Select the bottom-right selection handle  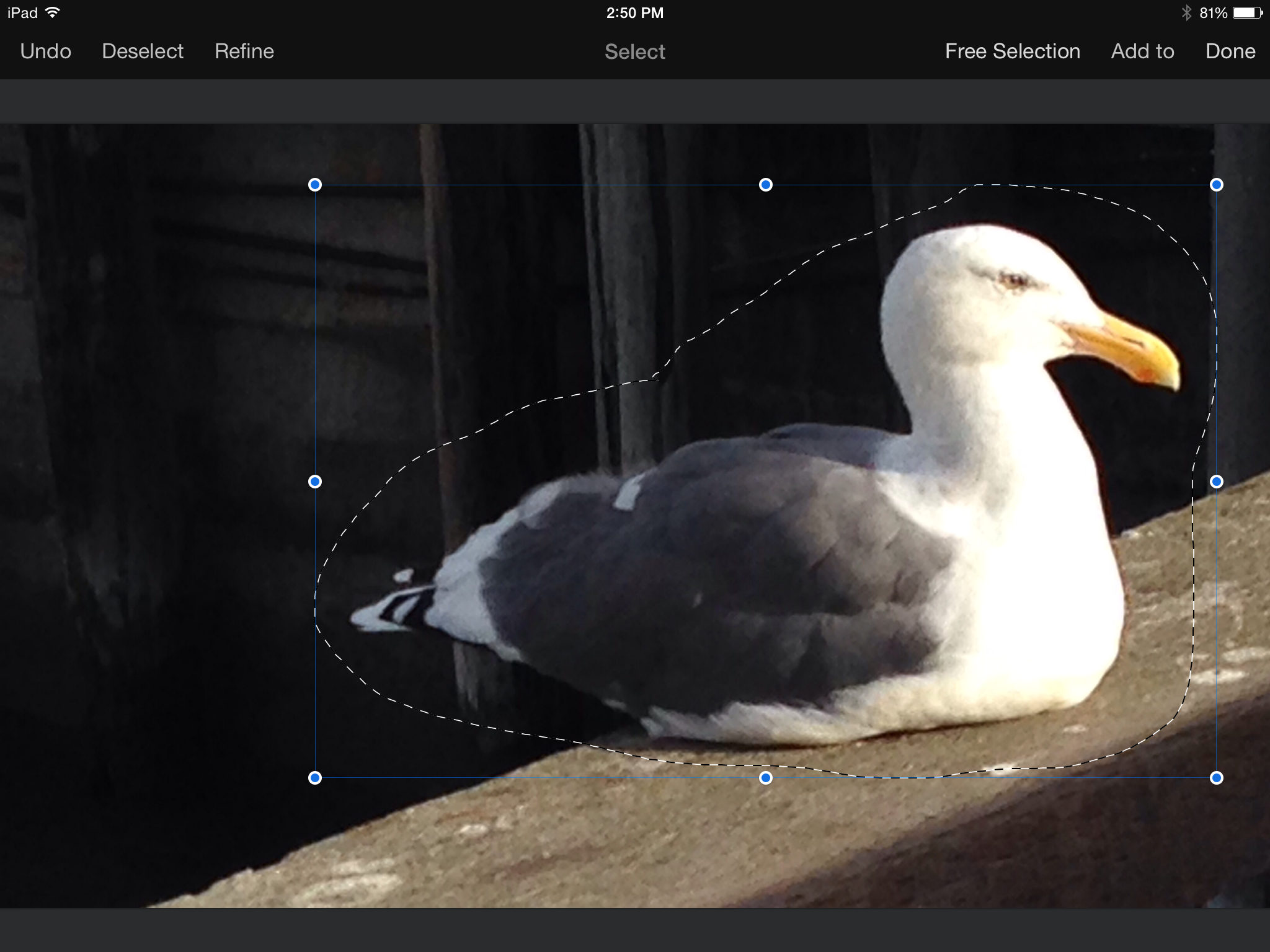[x=1217, y=778]
